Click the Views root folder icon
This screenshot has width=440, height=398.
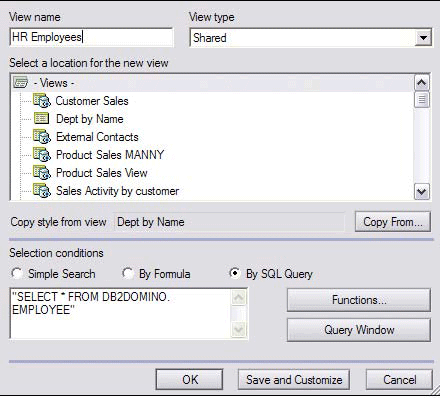click(20, 82)
